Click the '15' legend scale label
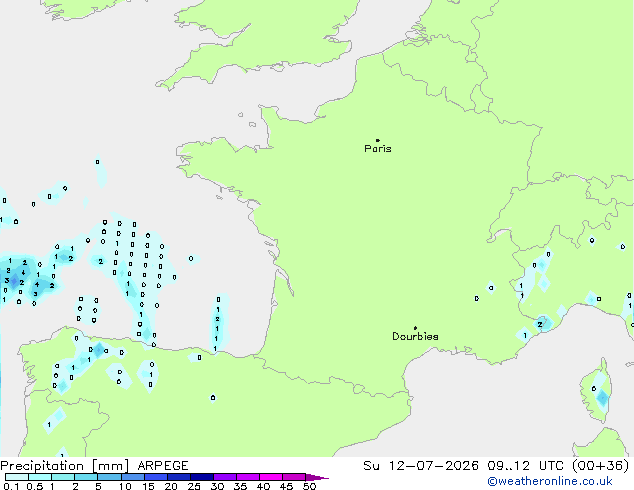Viewport: 634px width, 490px height. [x=148, y=486]
